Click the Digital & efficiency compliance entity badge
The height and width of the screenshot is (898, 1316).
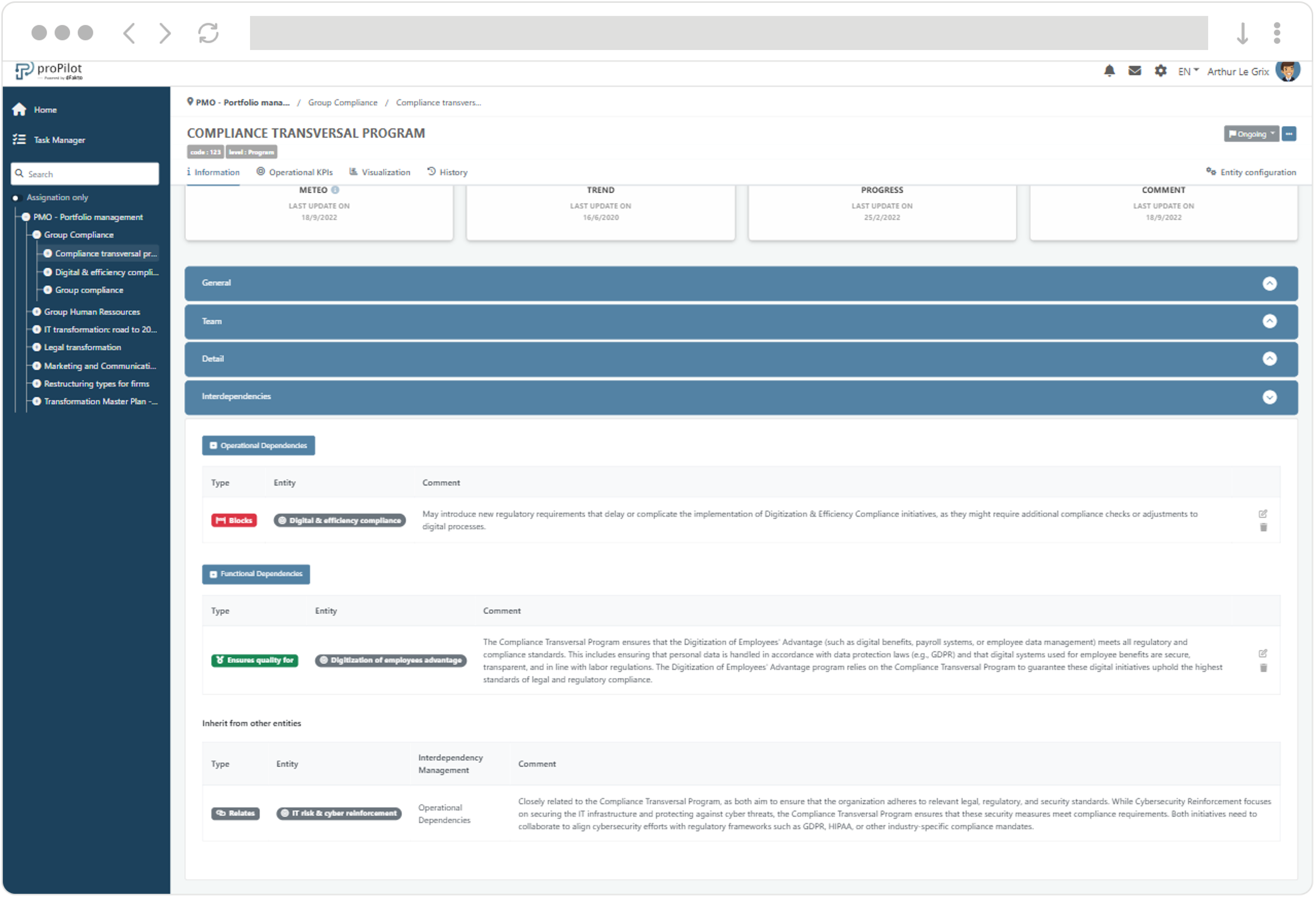click(x=340, y=520)
